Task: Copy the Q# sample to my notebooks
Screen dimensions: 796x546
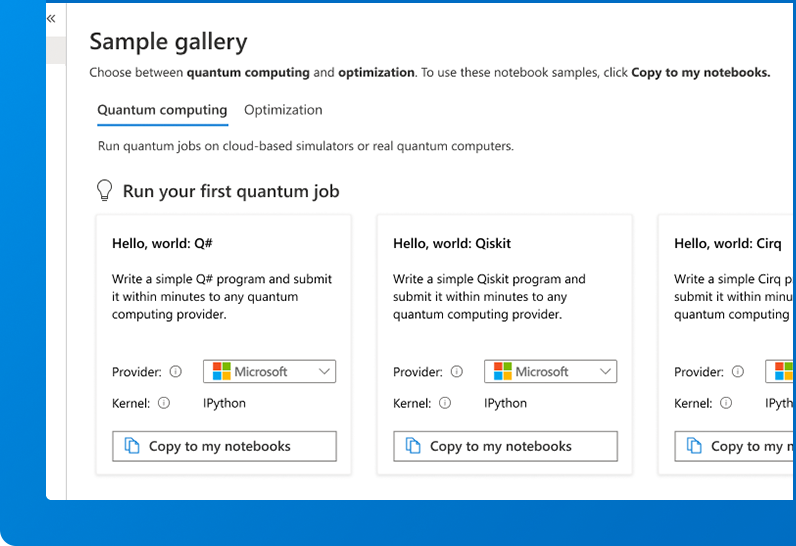Action: click(225, 446)
